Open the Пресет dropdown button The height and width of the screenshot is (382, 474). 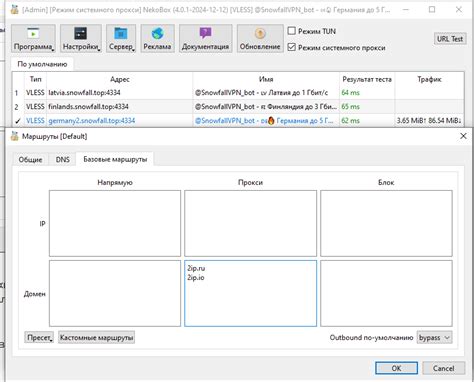point(39,337)
